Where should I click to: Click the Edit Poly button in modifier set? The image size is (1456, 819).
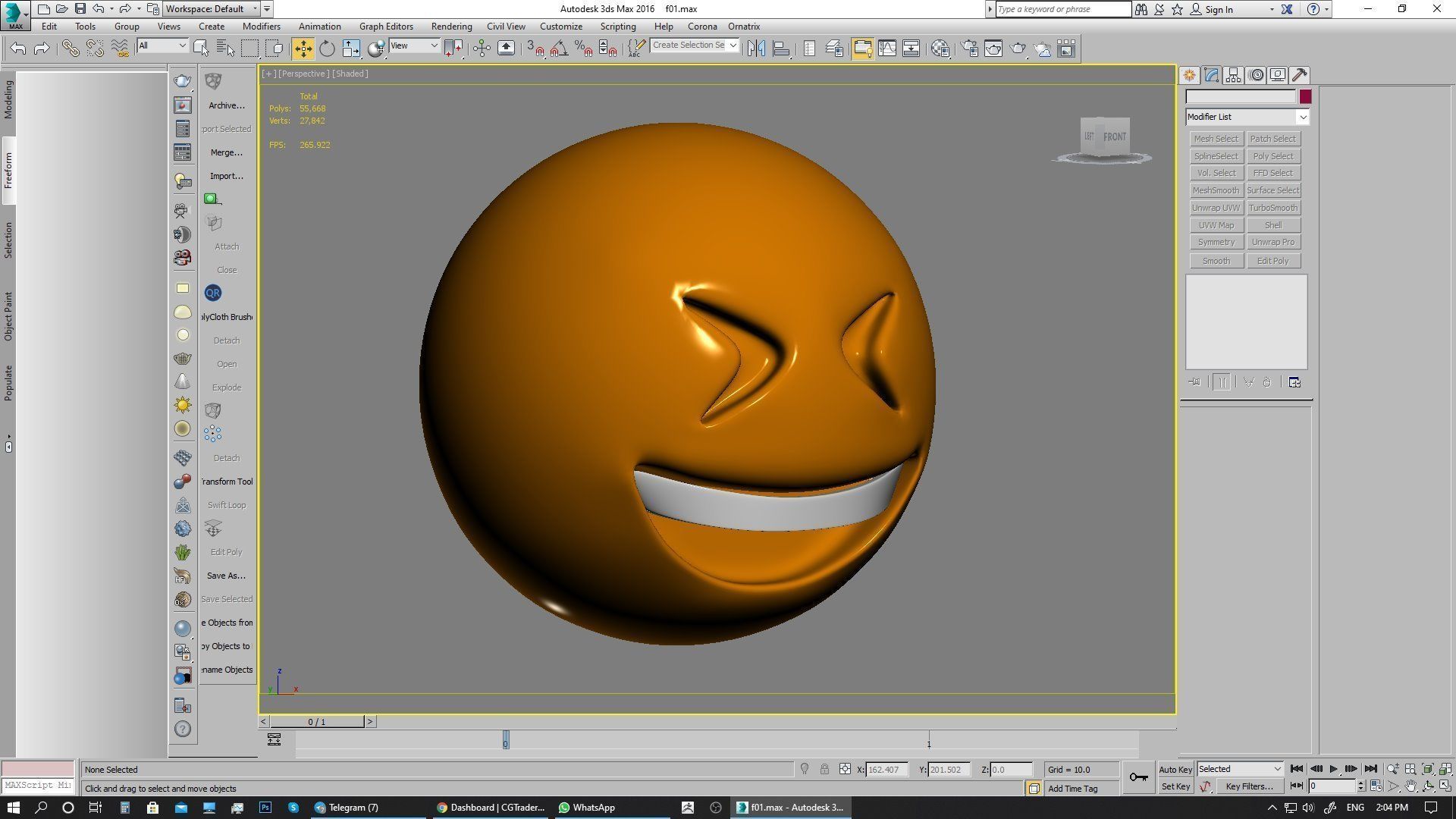click(1273, 261)
